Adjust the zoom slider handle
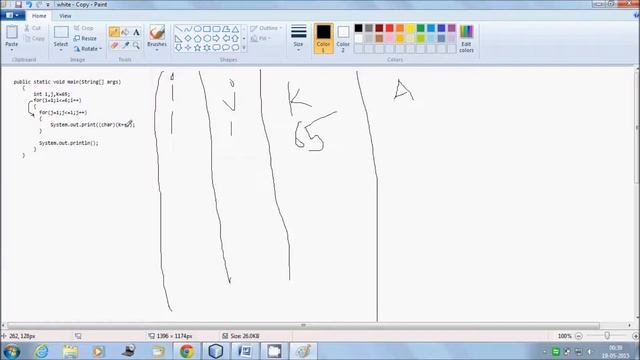The height and width of the screenshot is (360, 640). coord(607,336)
